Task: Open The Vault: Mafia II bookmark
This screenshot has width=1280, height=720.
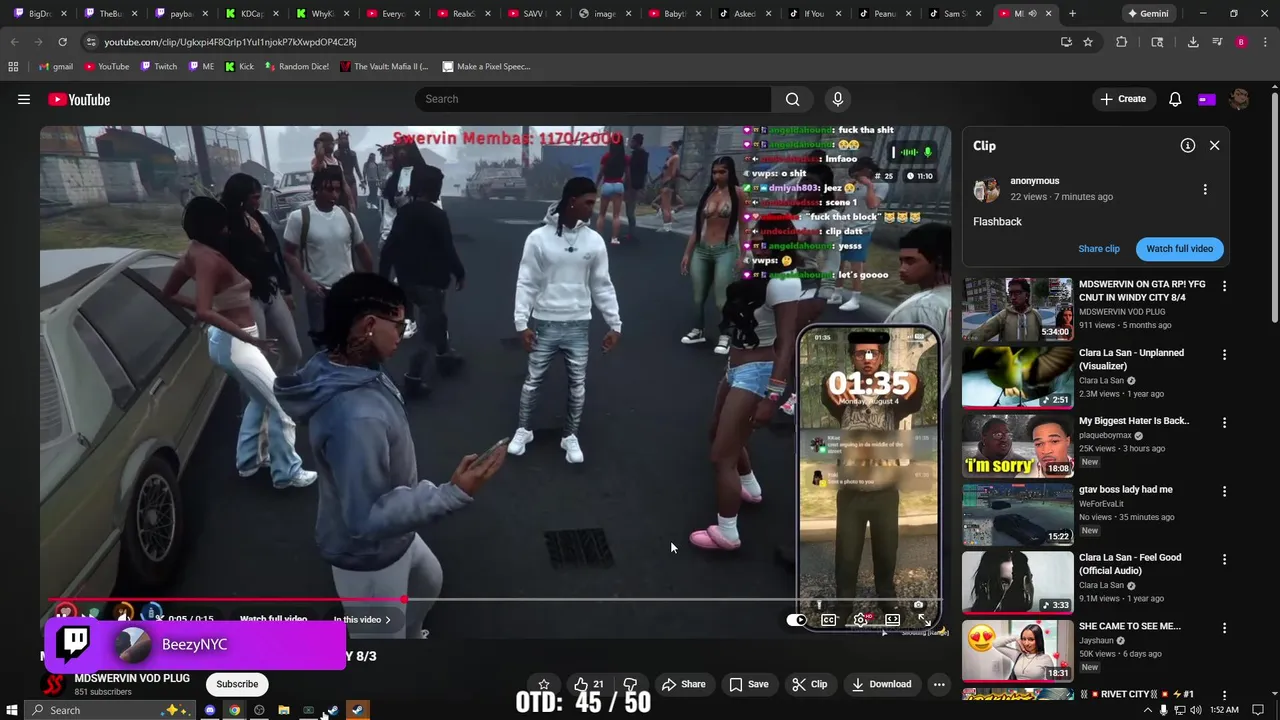Action: pos(384,66)
